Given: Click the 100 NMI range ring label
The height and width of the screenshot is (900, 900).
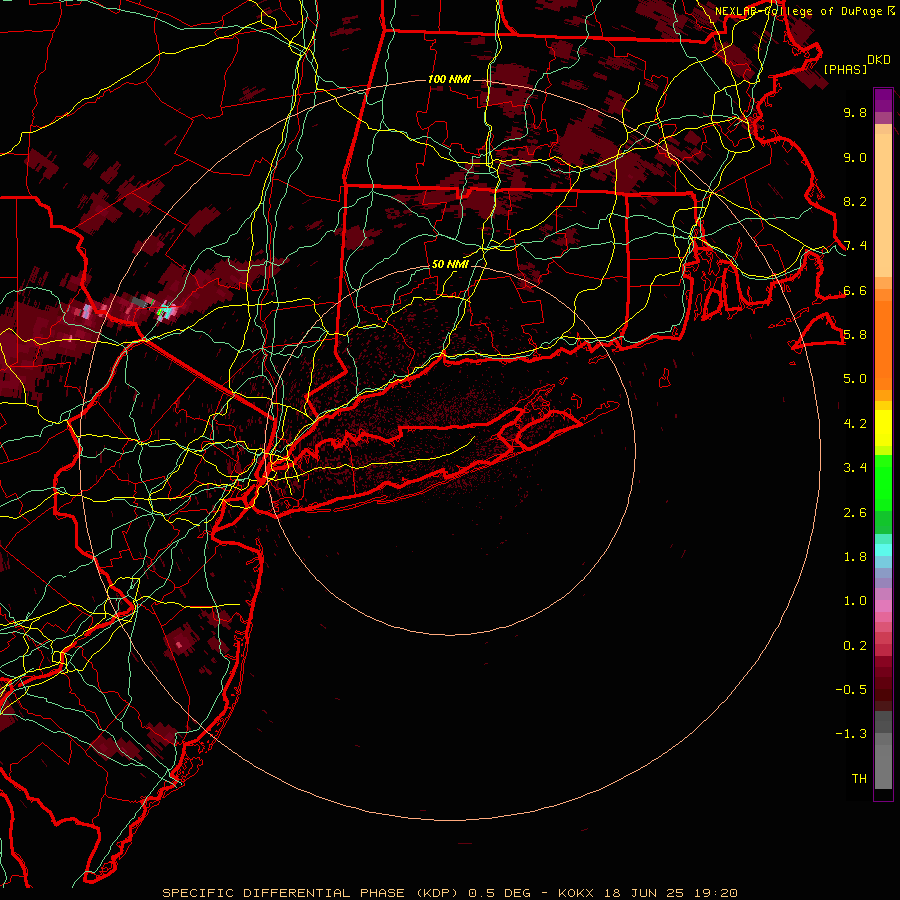Looking at the screenshot, I should coord(449,79).
